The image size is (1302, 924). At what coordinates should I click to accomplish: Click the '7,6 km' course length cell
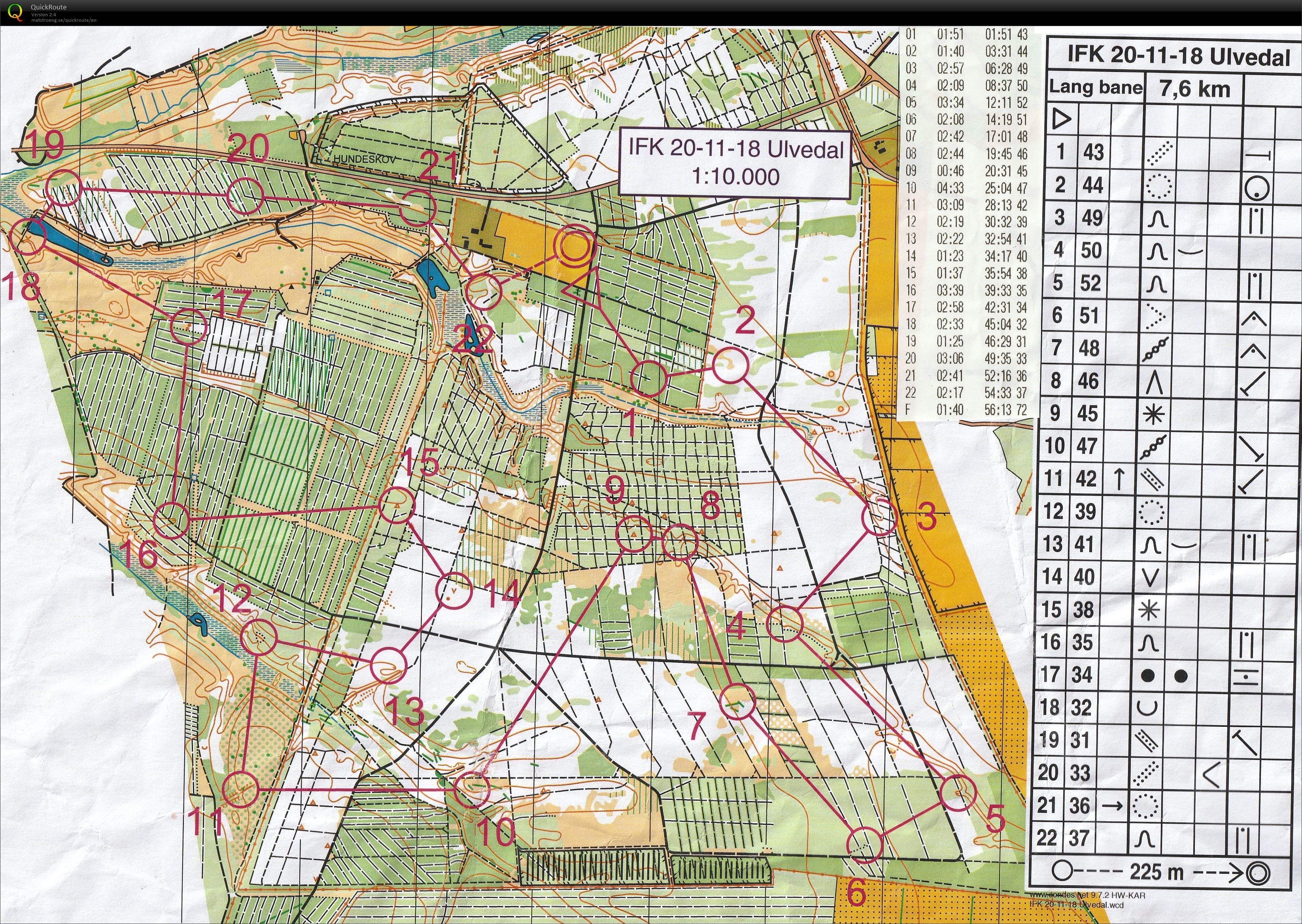pos(1194,89)
